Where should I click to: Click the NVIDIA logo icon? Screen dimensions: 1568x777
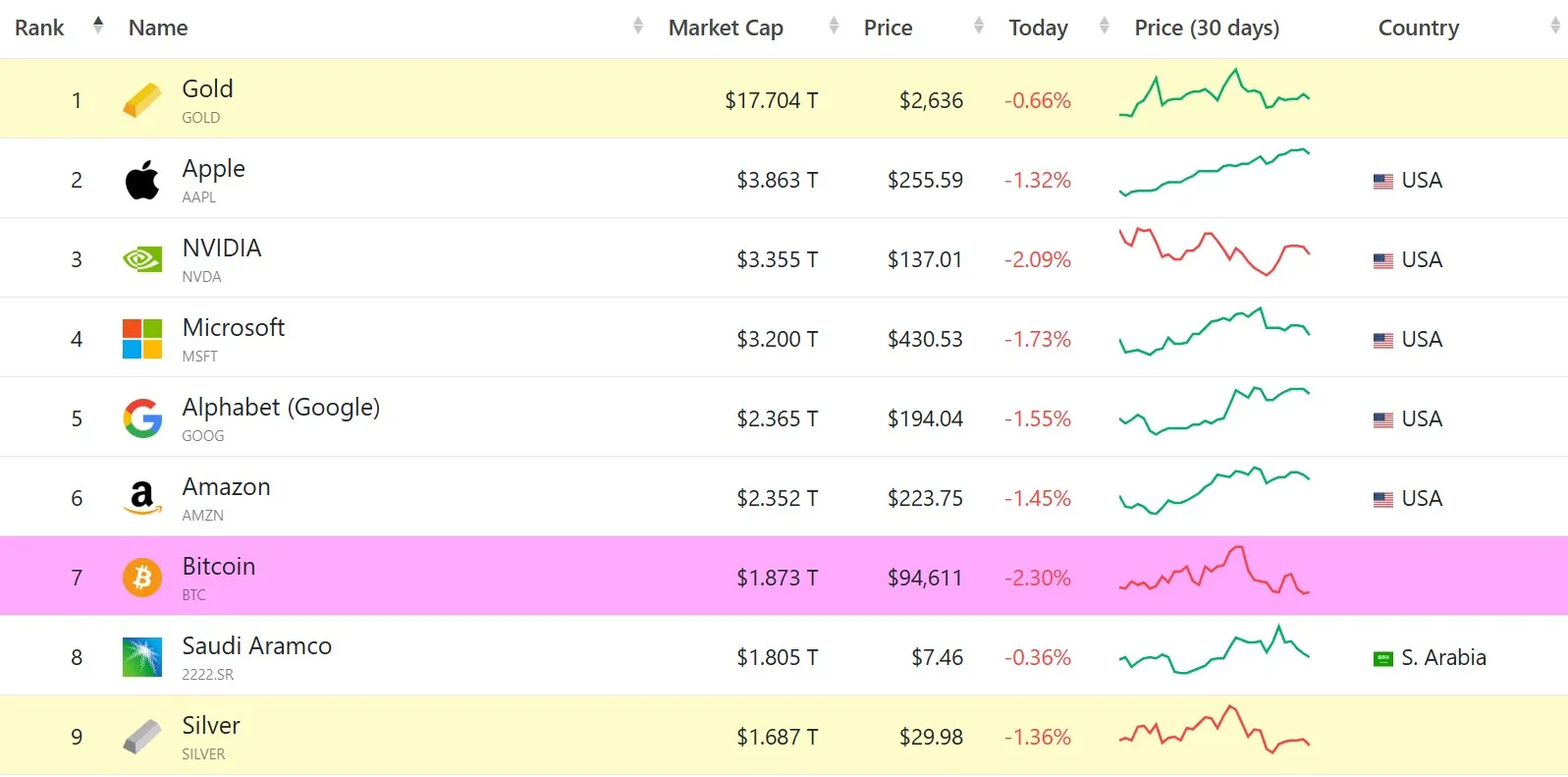(142, 259)
